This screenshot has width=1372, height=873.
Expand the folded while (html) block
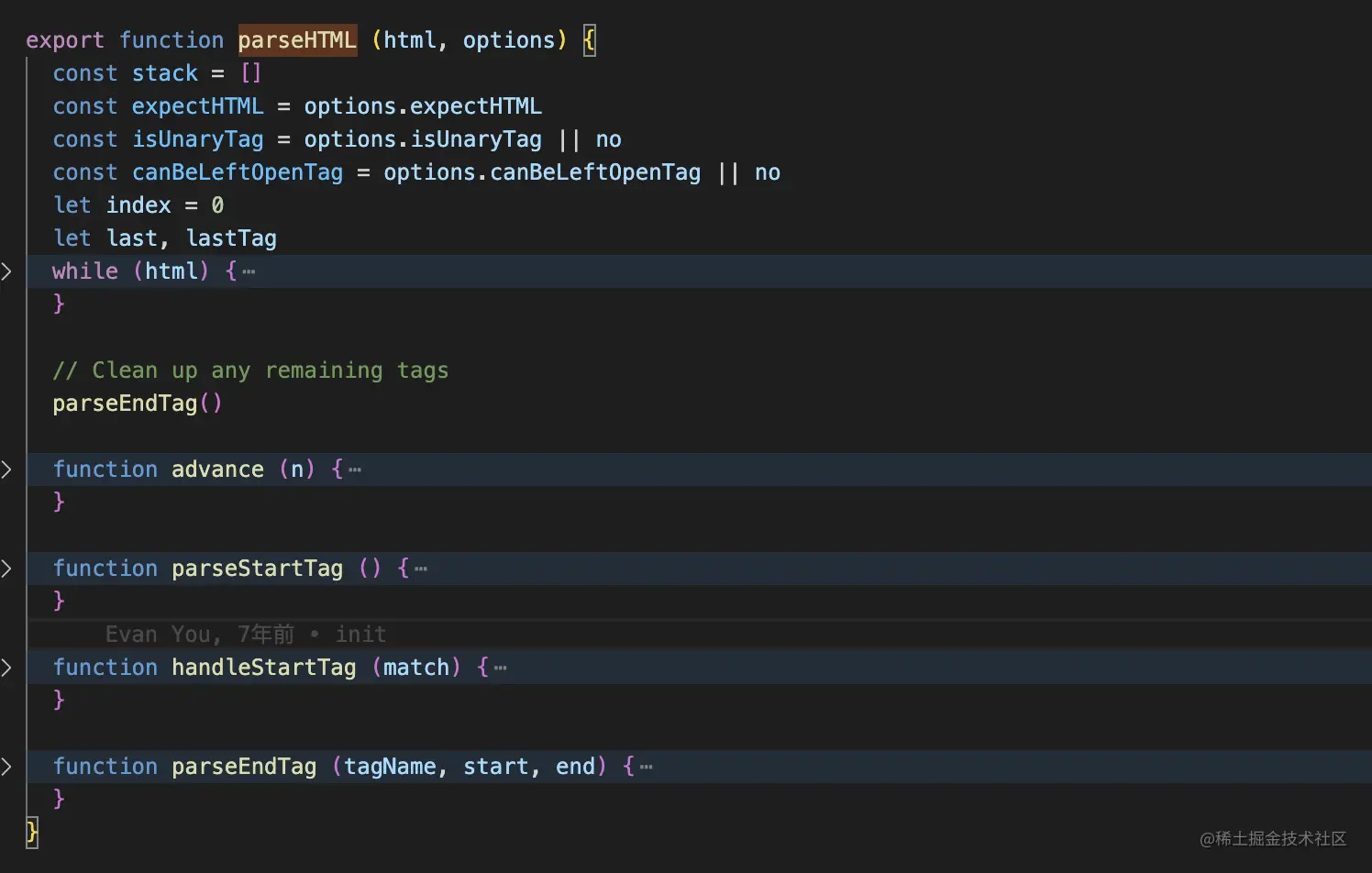pos(7,271)
